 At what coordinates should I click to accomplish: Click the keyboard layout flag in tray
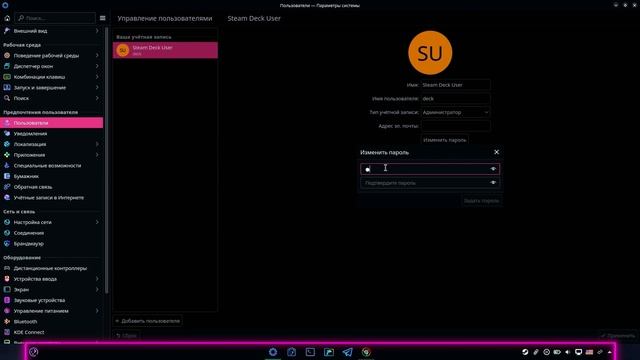pos(589,352)
